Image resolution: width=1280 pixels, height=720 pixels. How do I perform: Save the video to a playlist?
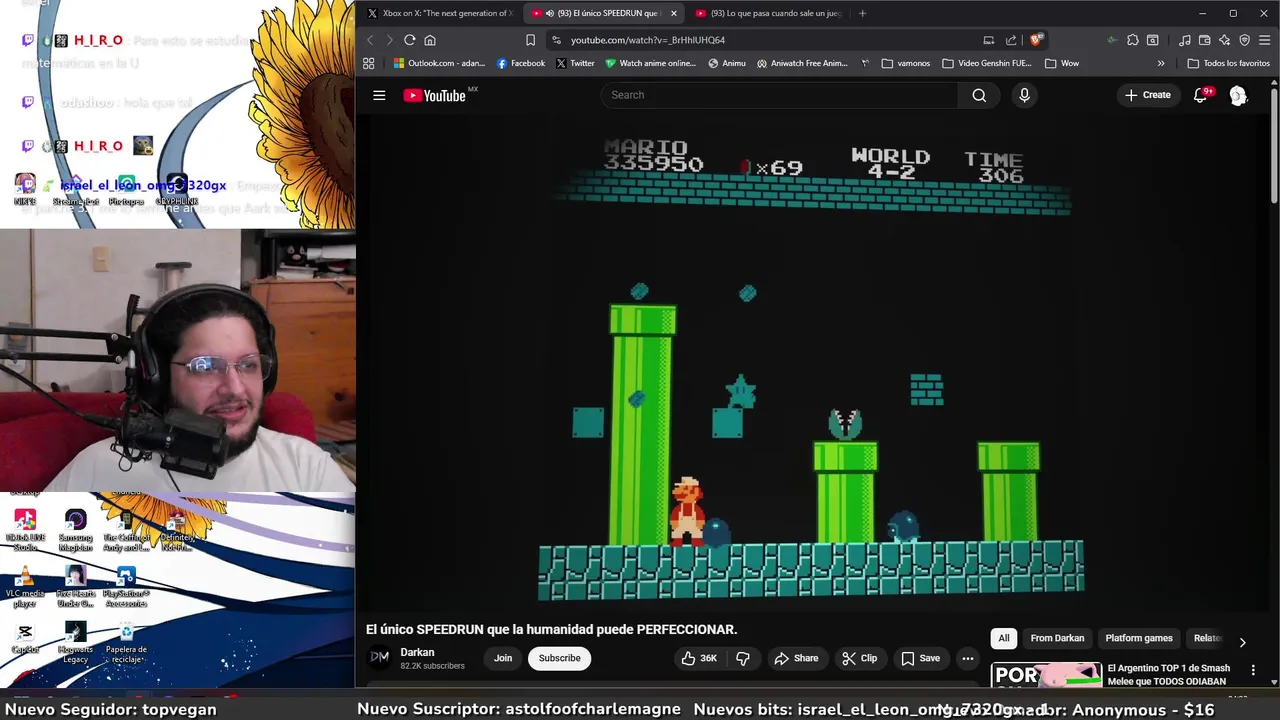tap(920, 658)
